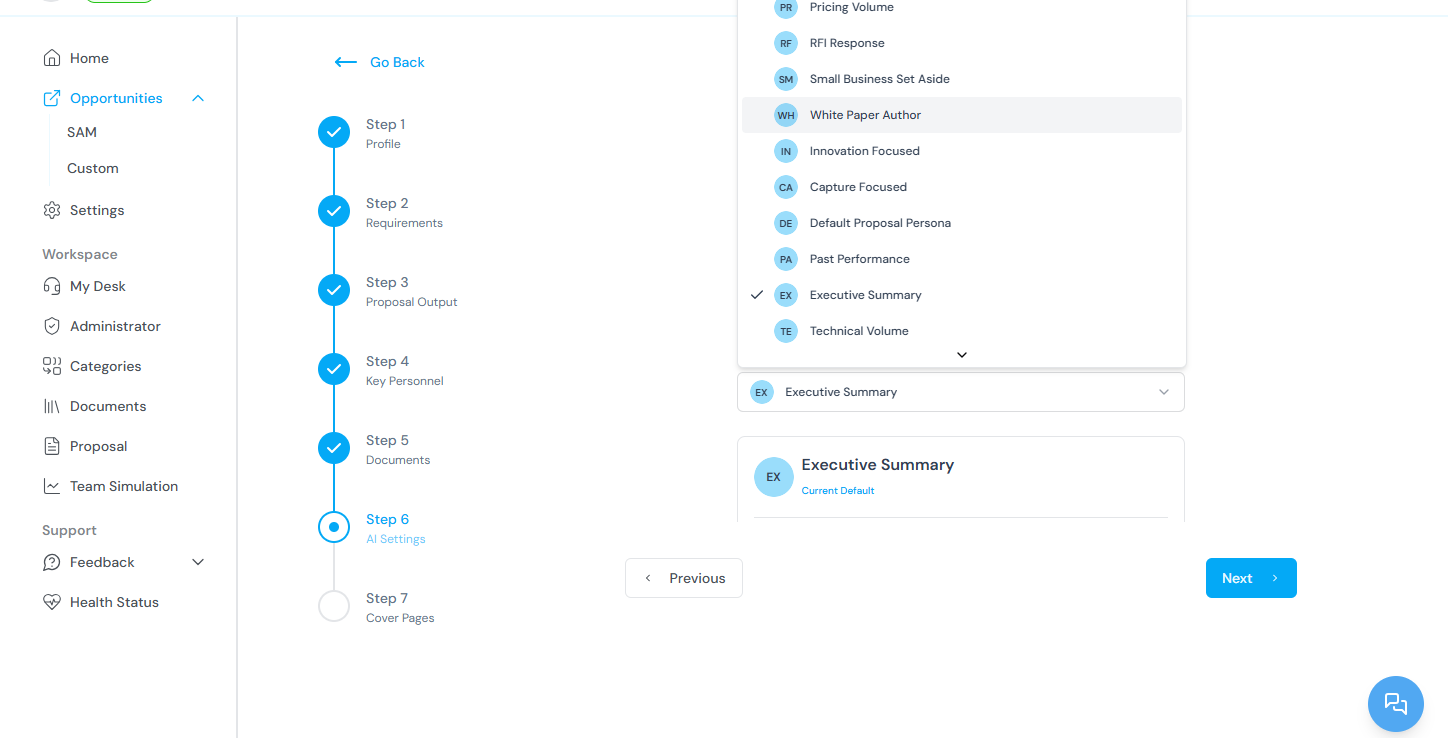Open the Executive Summary persona dropdown
This screenshot has width=1448, height=738.
[961, 392]
